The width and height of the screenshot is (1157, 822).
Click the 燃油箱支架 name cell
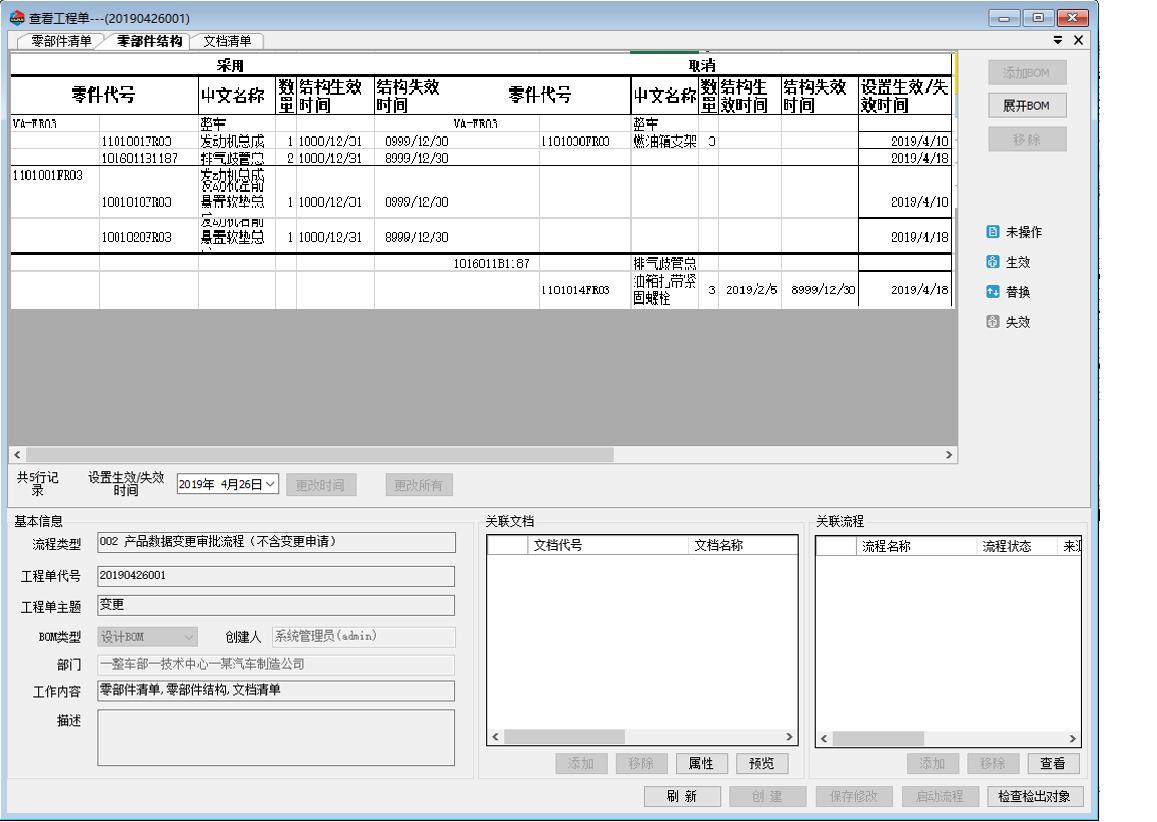665,141
